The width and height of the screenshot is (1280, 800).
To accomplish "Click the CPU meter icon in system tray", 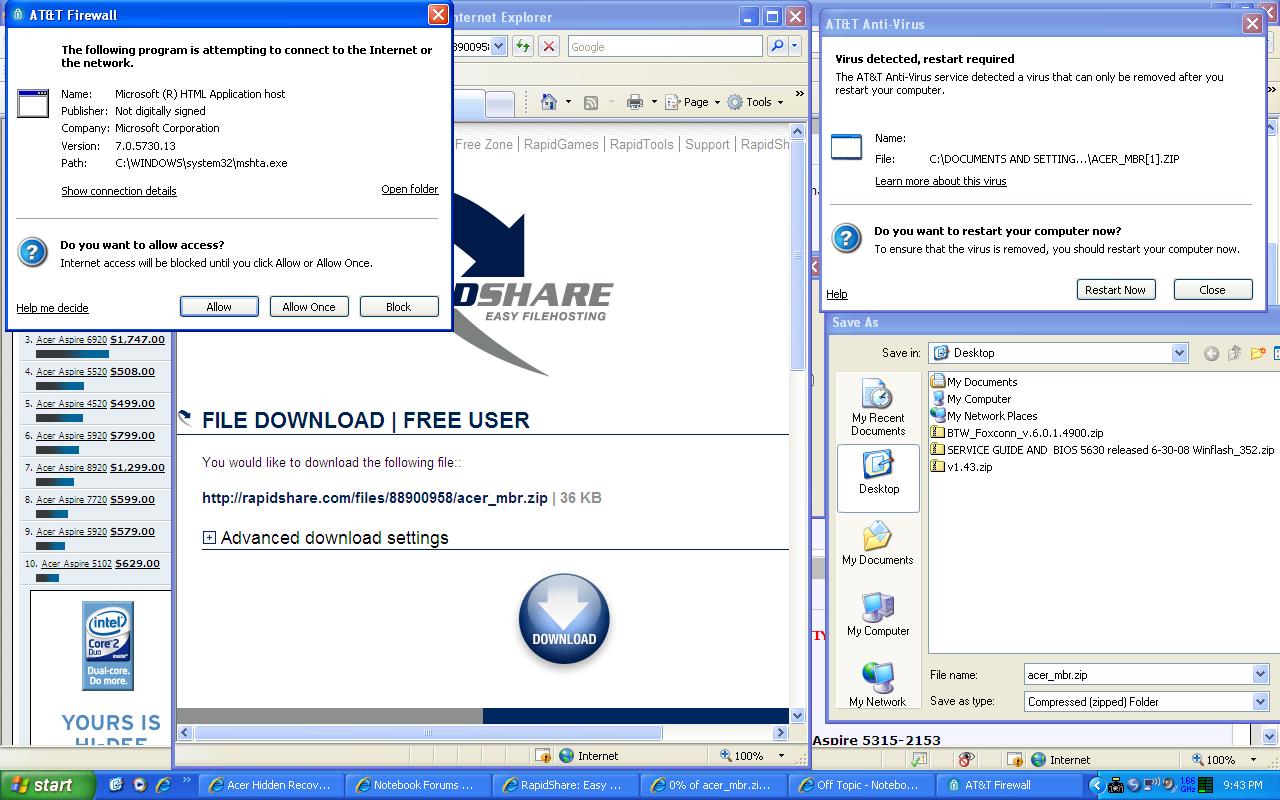I will coord(1205,786).
